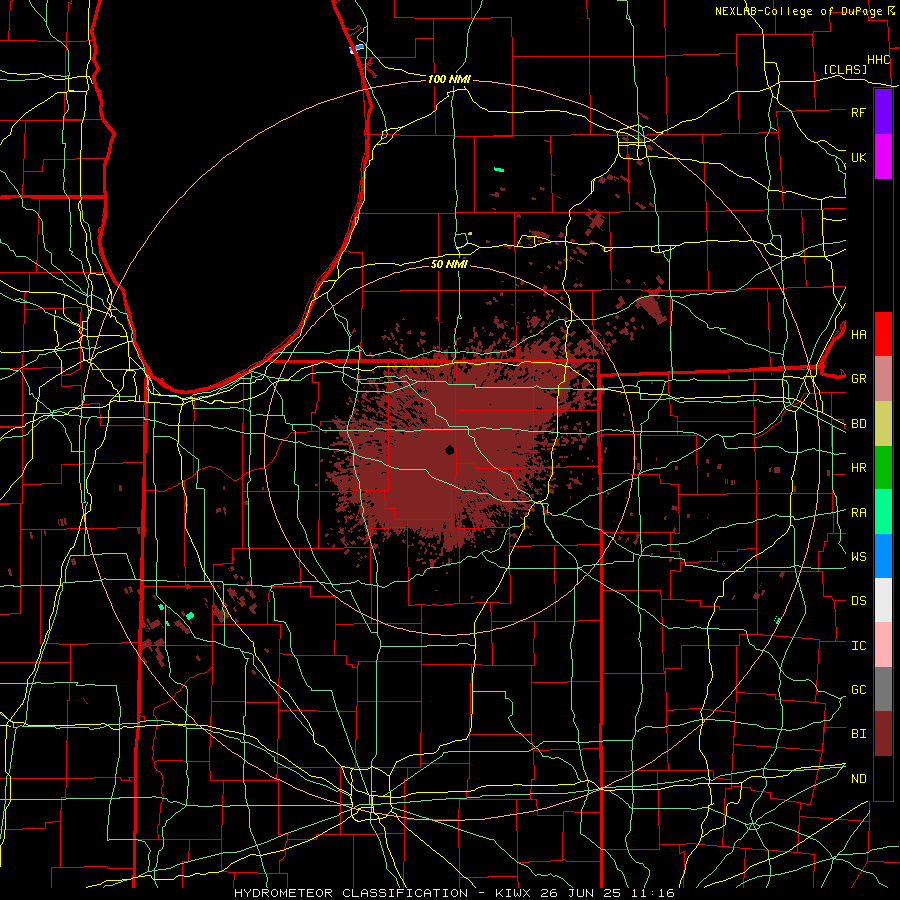
Task: Click the purple RF legend color swatch
Action: 883,112
